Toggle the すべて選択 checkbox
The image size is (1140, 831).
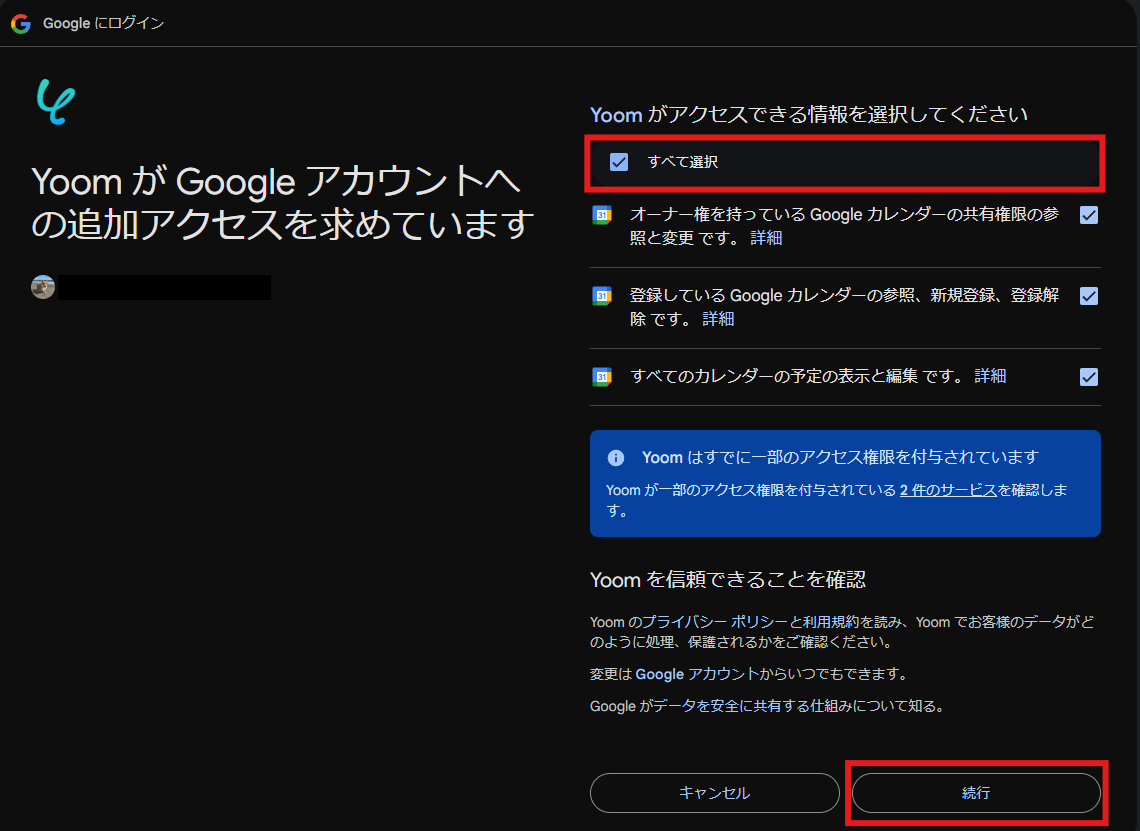click(619, 162)
